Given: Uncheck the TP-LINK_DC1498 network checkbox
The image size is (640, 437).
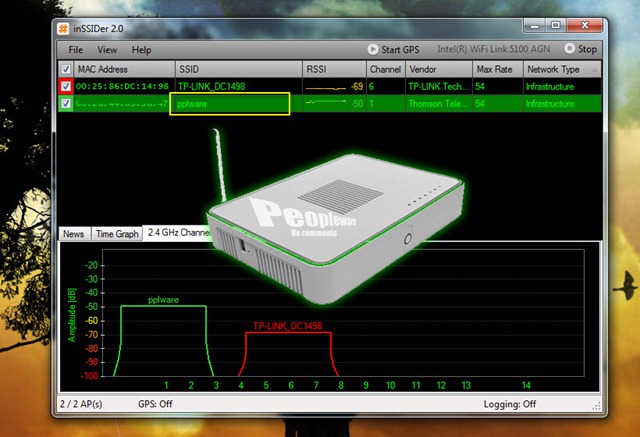Looking at the screenshot, I should tap(66, 86).
